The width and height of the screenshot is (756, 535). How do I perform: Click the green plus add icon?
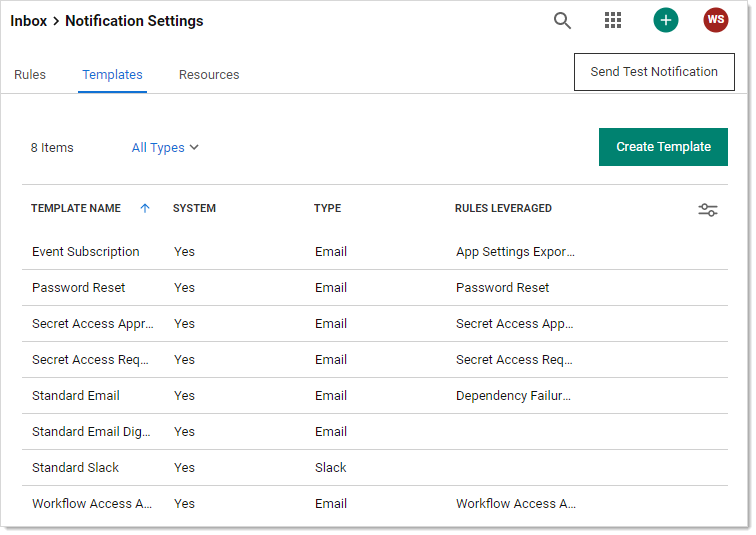coord(666,21)
